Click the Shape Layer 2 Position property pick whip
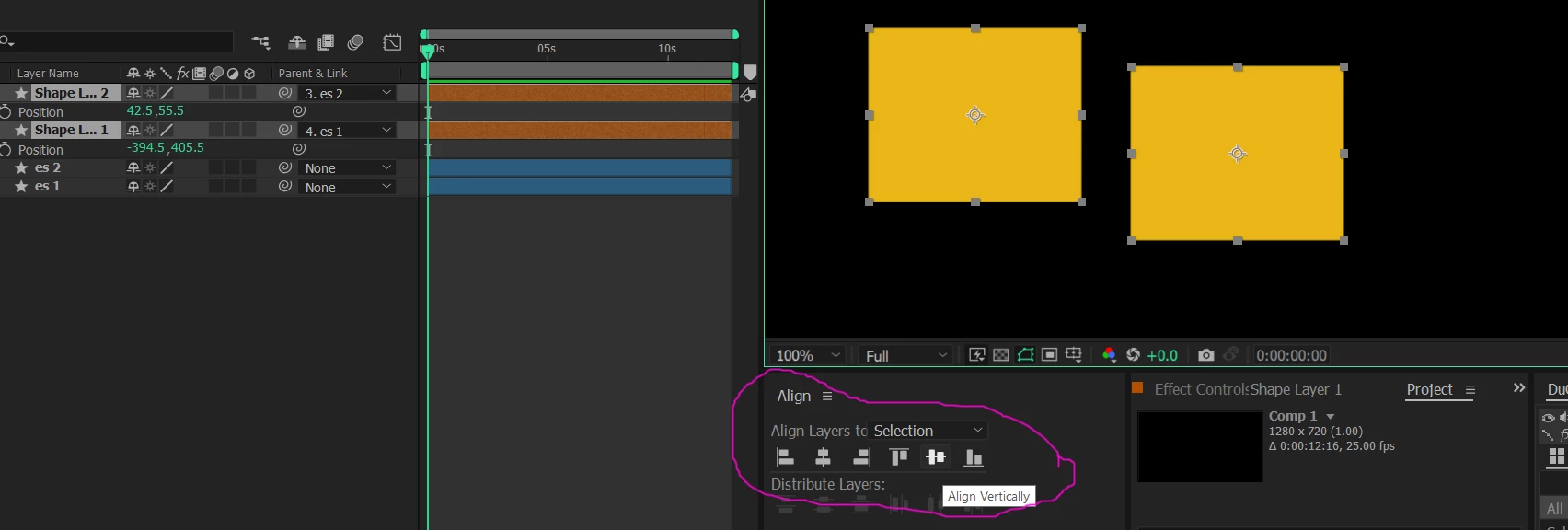The width and height of the screenshot is (1568, 530). [299, 111]
